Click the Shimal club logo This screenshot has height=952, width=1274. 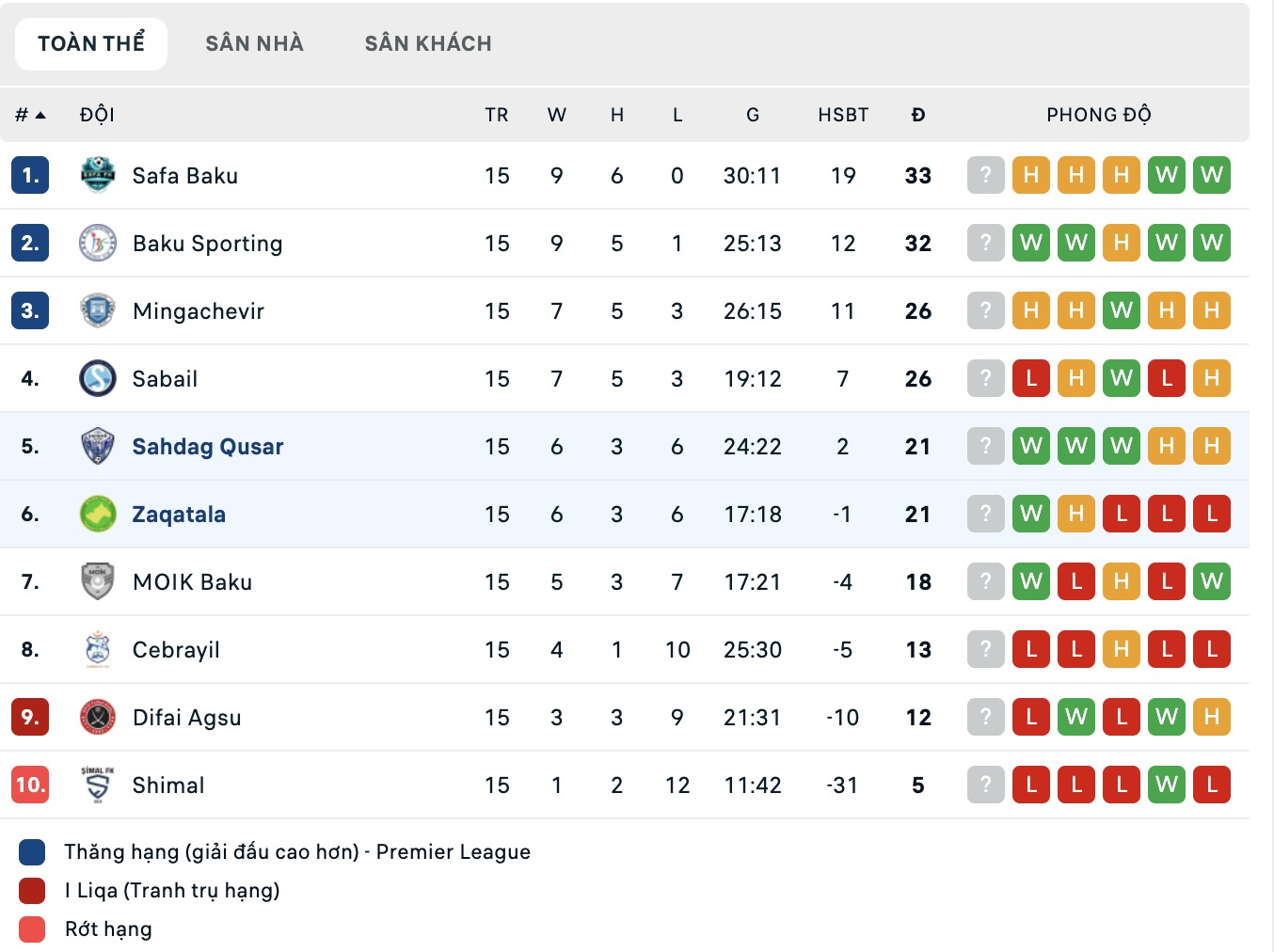(x=98, y=785)
